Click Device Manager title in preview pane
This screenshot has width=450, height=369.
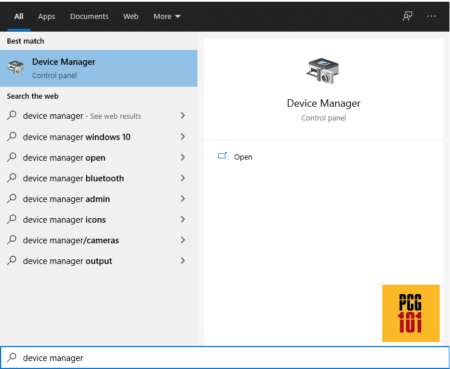(323, 103)
